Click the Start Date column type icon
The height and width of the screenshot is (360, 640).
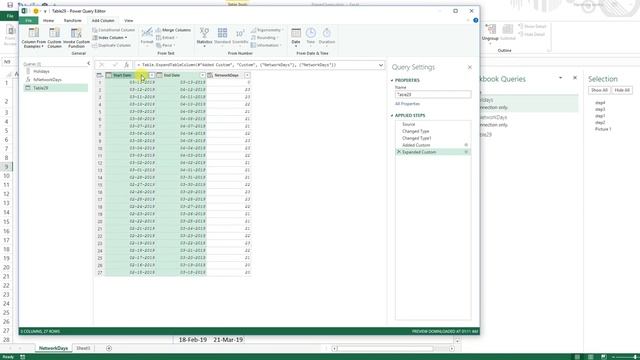[109, 76]
